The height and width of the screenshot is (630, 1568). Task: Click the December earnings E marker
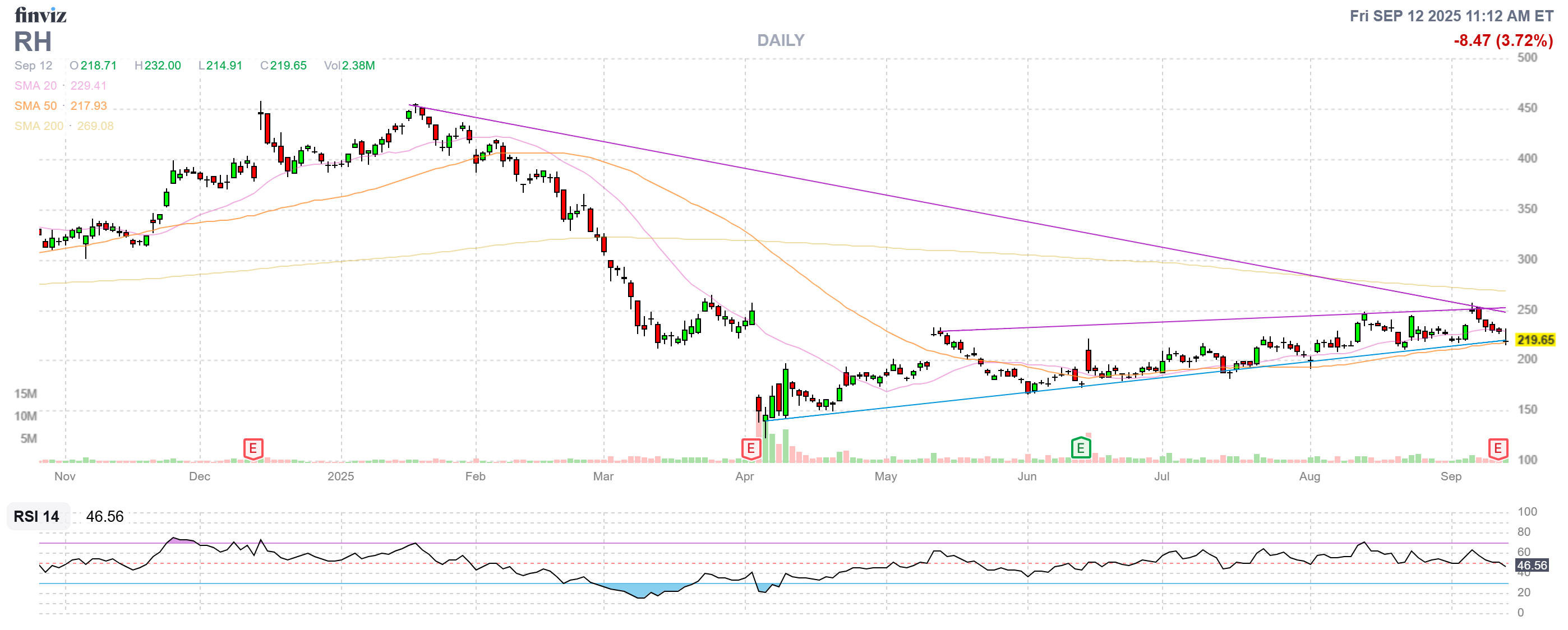click(x=252, y=449)
